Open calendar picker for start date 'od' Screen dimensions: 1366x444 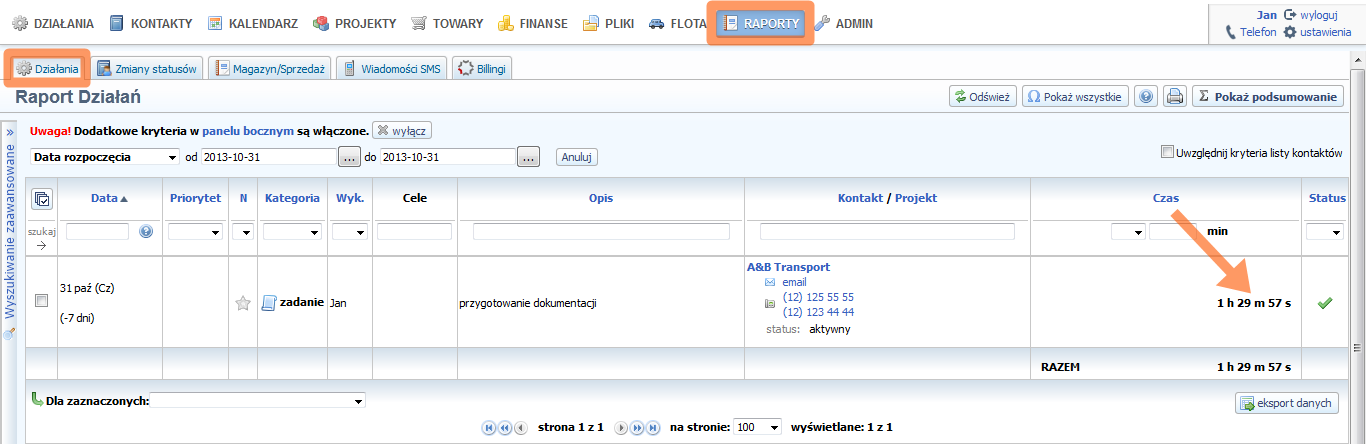349,157
